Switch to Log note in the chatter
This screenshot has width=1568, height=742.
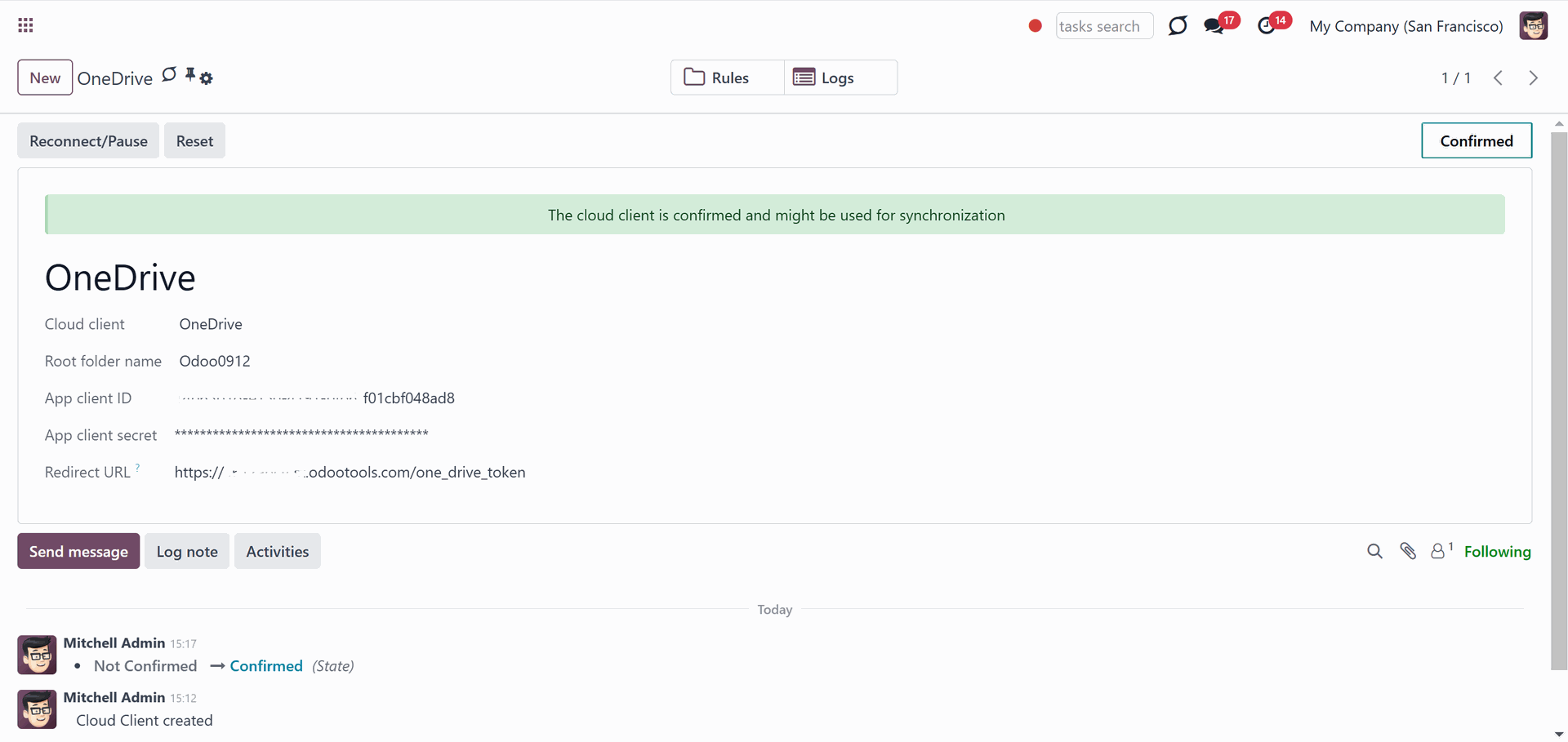(x=187, y=551)
